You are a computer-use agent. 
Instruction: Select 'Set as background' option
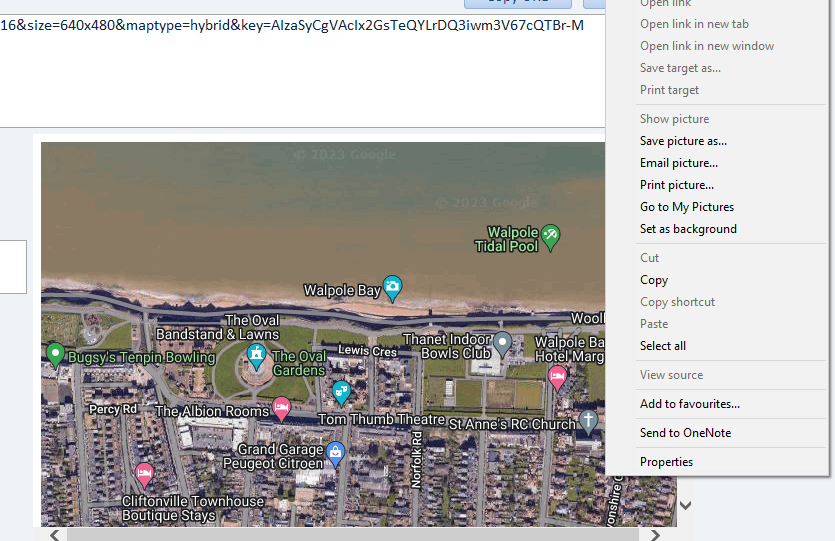coord(688,229)
